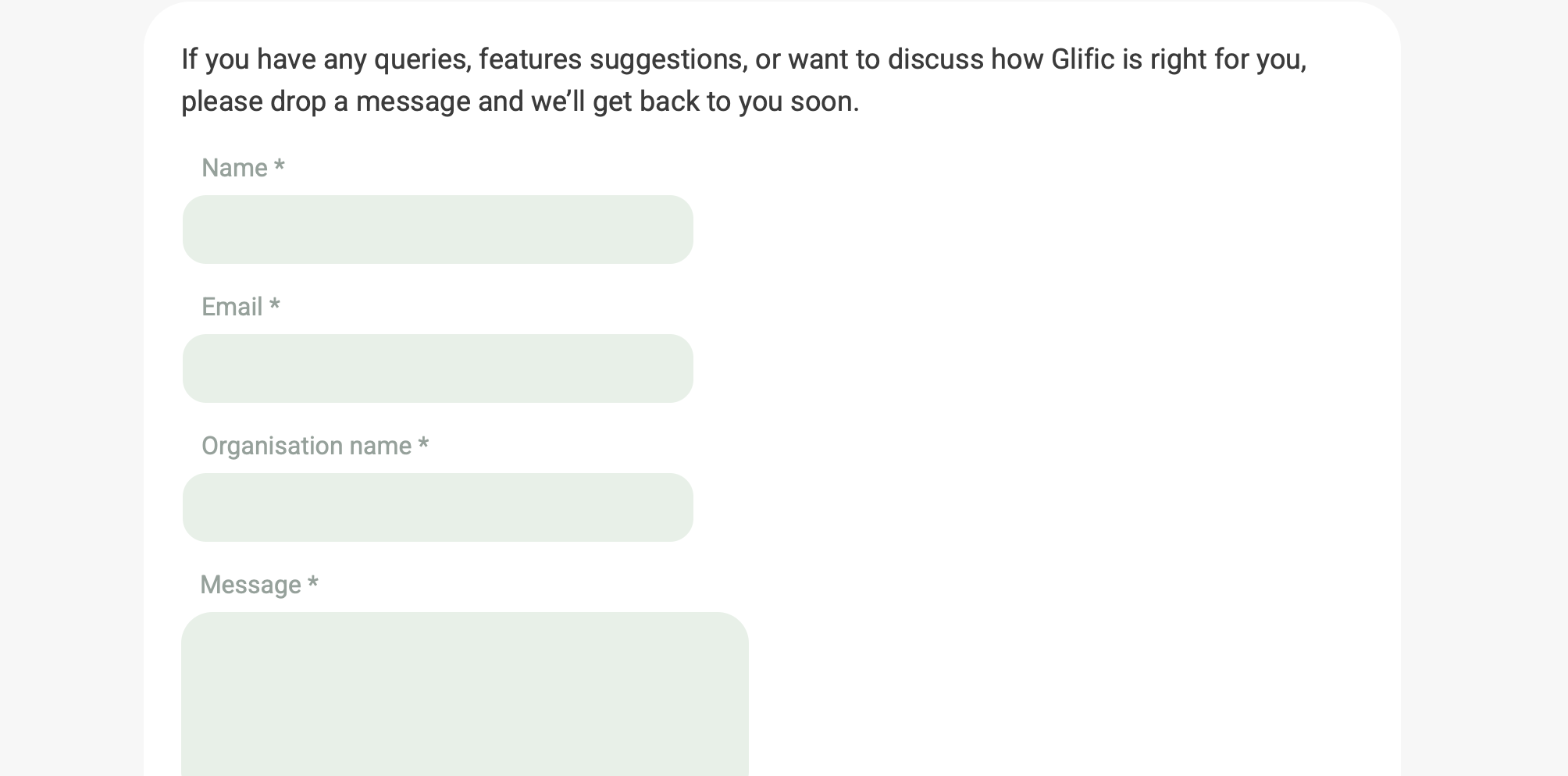The height and width of the screenshot is (776, 1568).
Task: Click the word "discuss" in the first line
Action: (935, 59)
